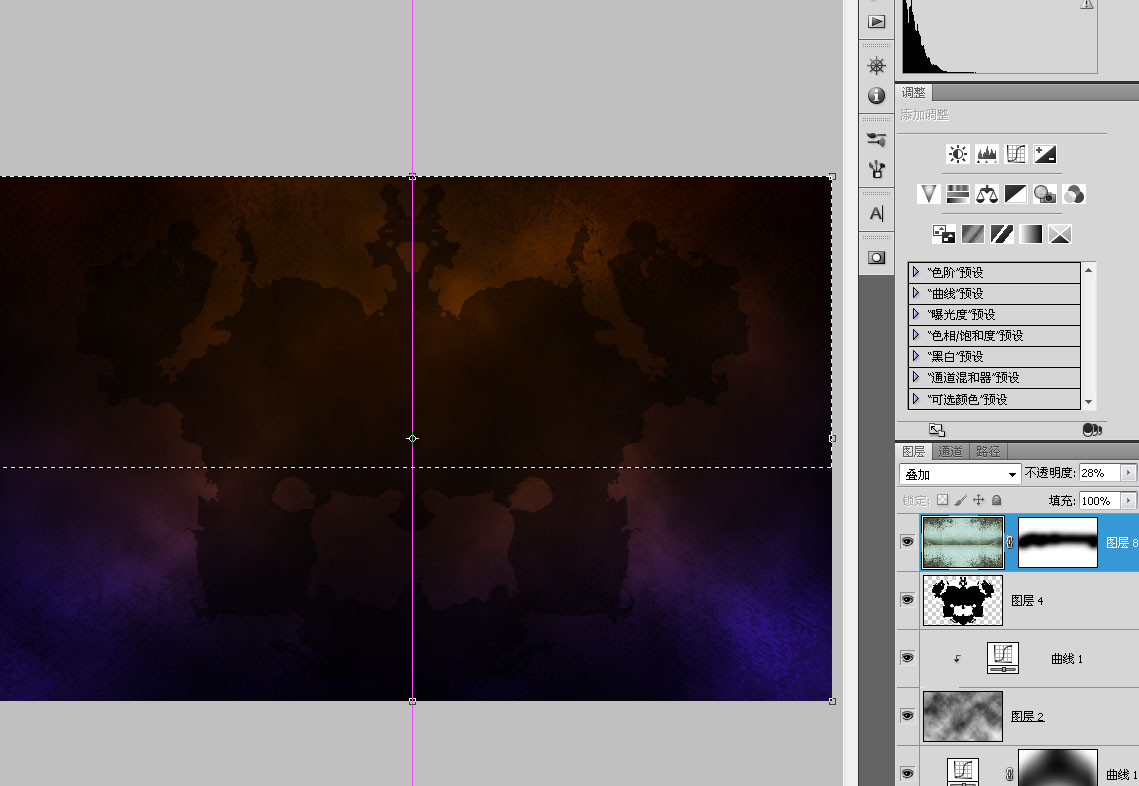The width and height of the screenshot is (1139, 786).
Task: Open the Actions panel play icon
Action: point(877,22)
